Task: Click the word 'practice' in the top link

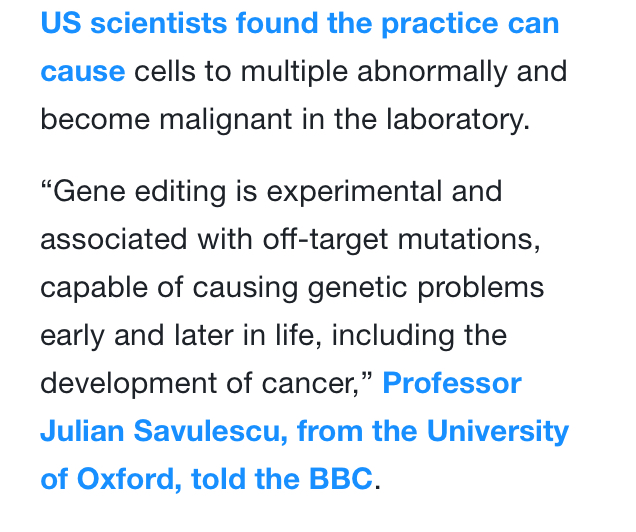Action: coord(440,23)
